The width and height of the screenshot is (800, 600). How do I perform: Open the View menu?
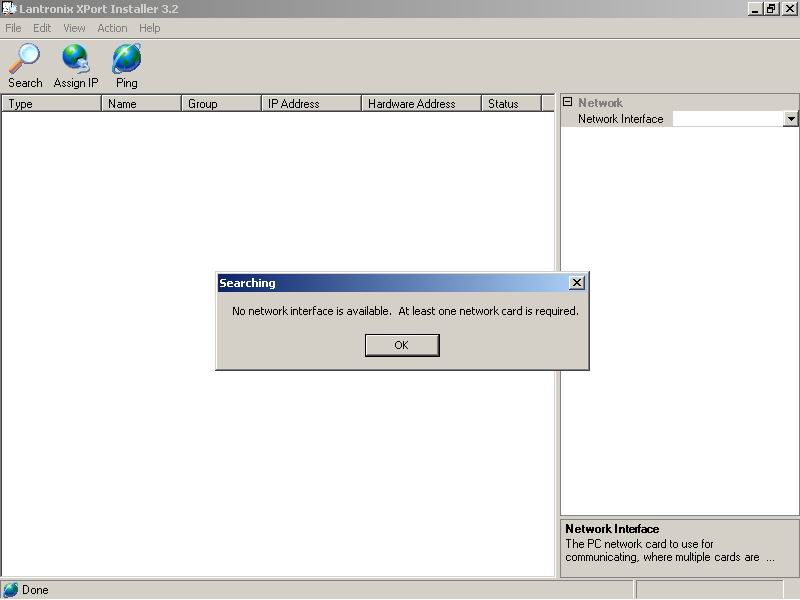pyautogui.click(x=74, y=28)
